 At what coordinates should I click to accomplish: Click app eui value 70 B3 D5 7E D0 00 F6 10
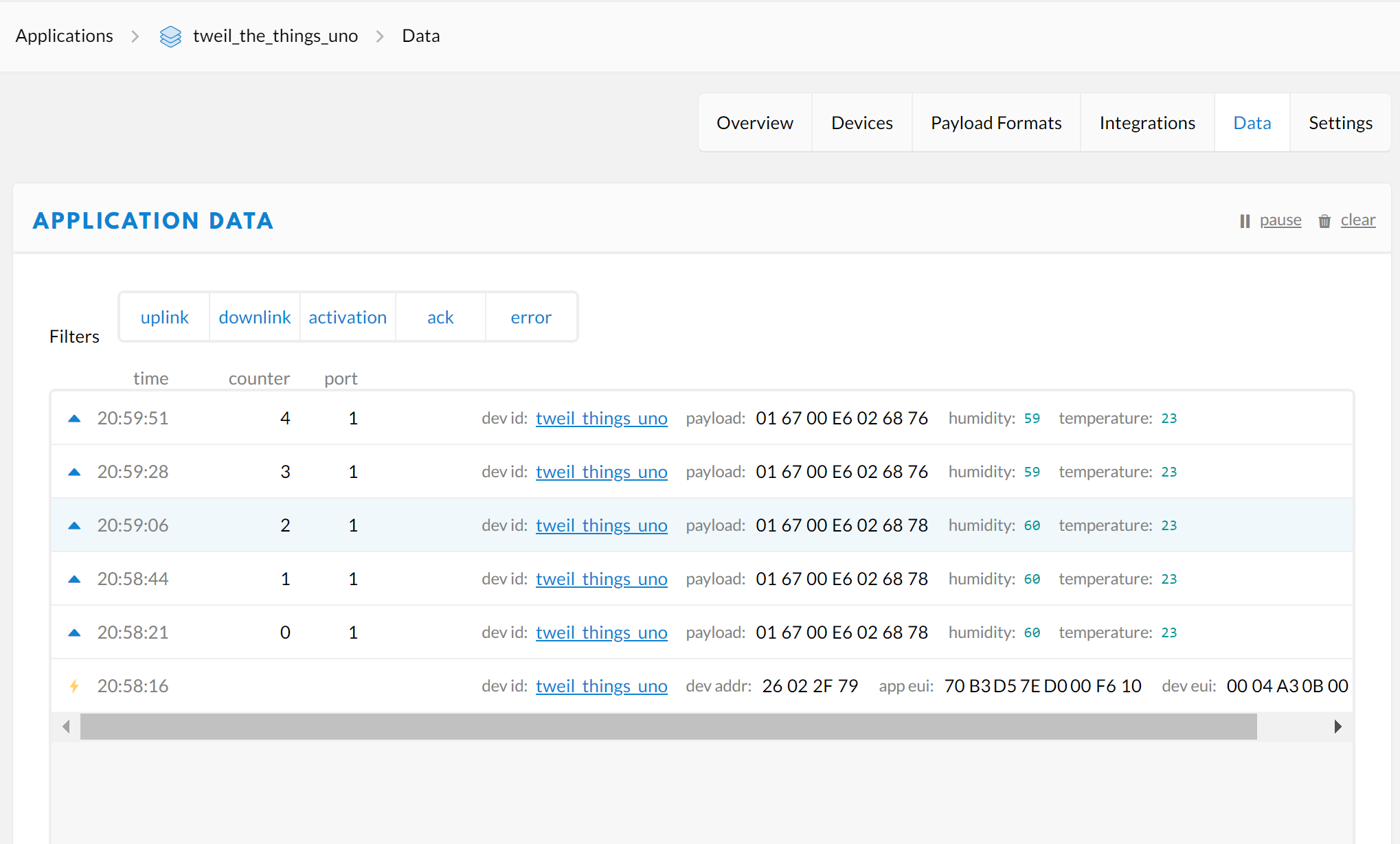point(1043,686)
